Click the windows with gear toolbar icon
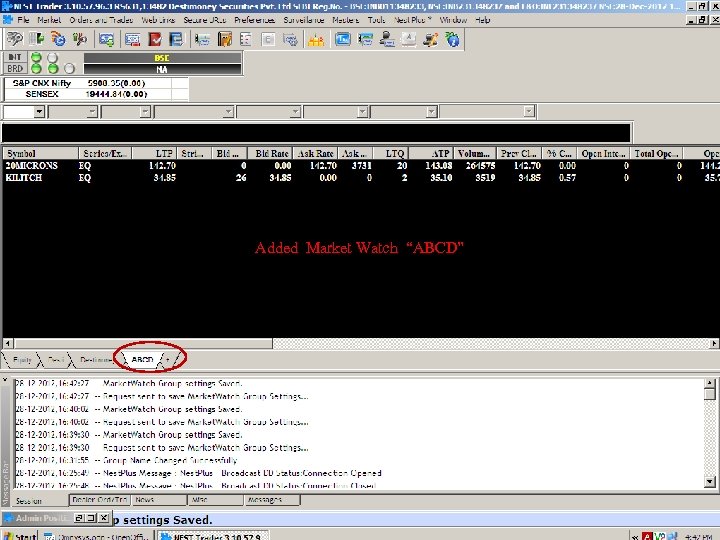The height and width of the screenshot is (540, 720). coord(290,39)
